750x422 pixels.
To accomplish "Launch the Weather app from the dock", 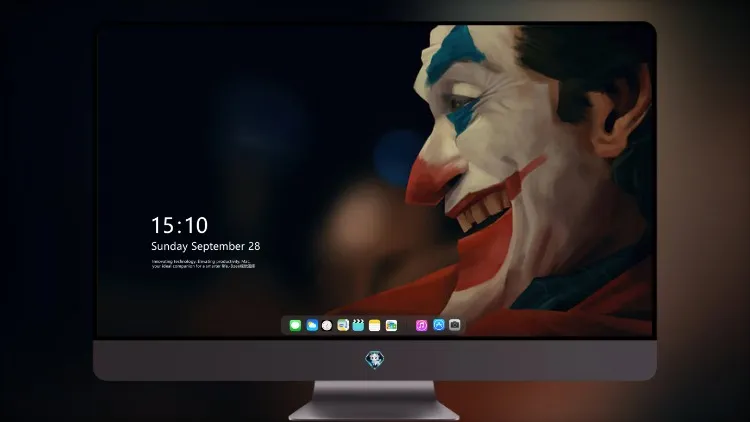I will (312, 325).
